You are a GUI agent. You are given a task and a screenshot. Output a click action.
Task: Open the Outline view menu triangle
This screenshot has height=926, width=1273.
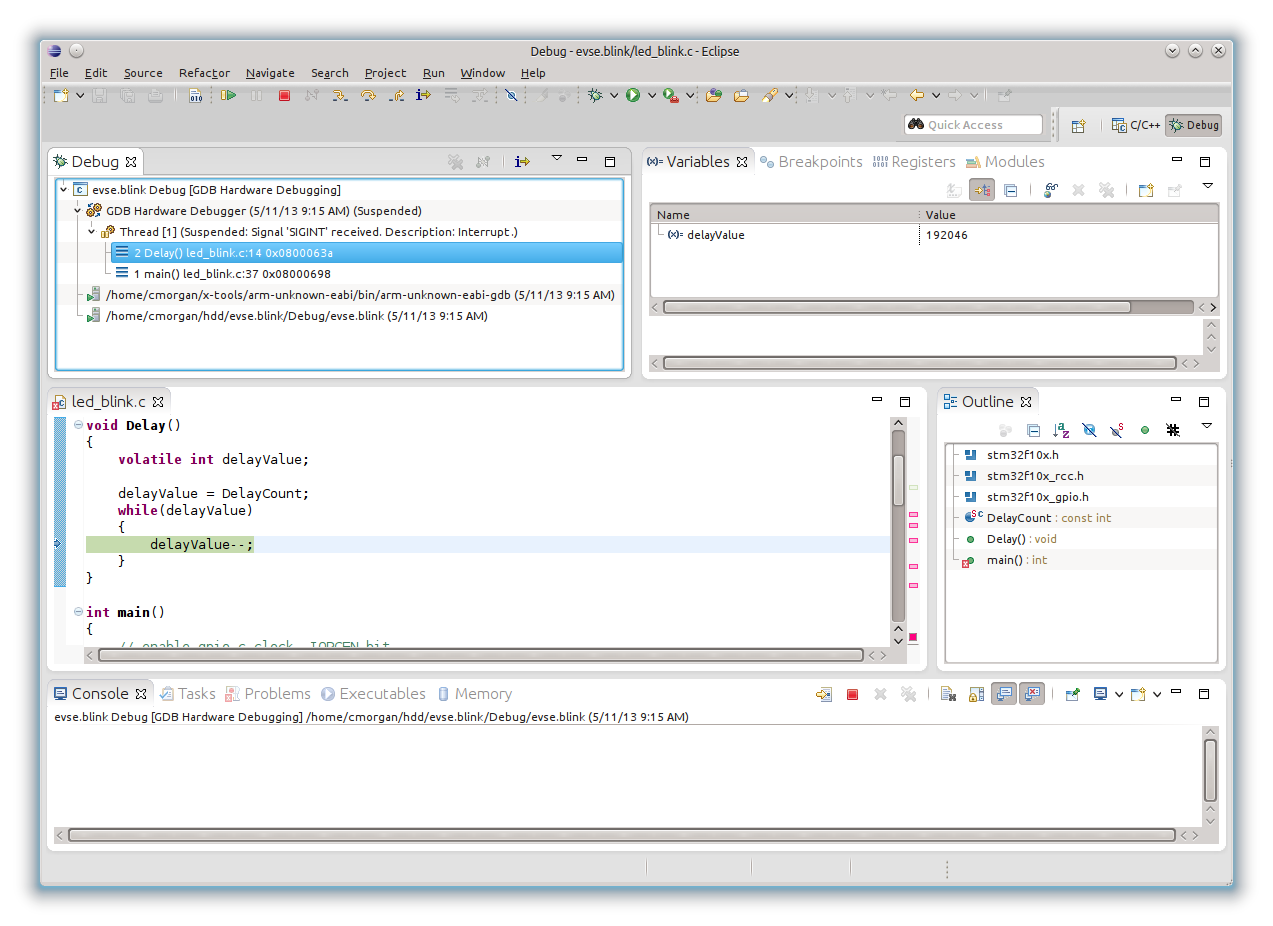(1207, 427)
